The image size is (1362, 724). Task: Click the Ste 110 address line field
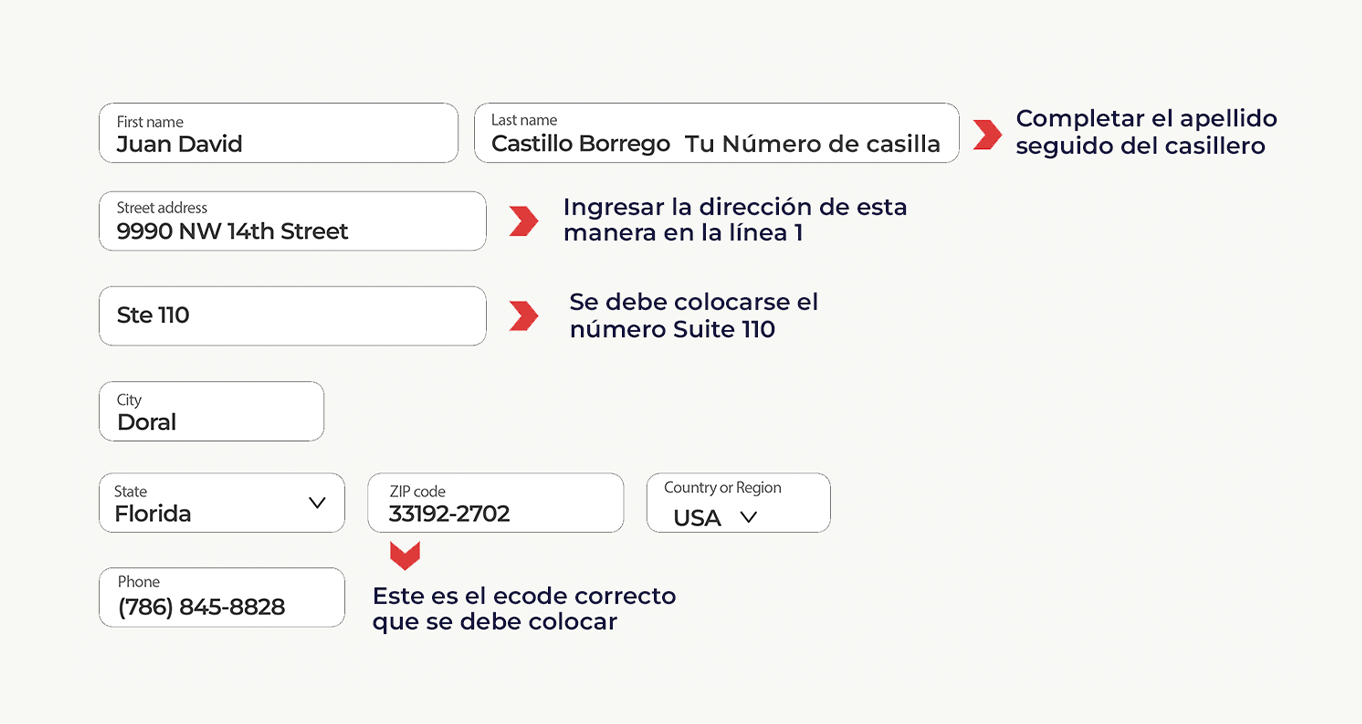[292, 316]
